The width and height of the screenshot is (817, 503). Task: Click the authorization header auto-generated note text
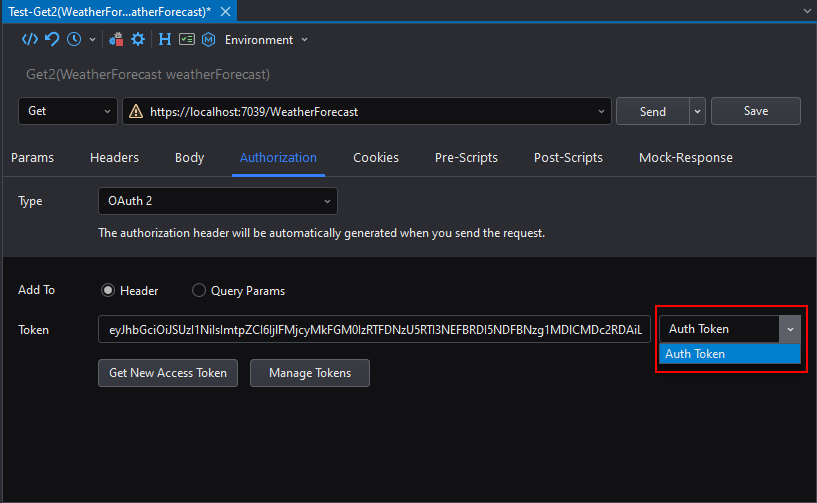click(x=321, y=233)
